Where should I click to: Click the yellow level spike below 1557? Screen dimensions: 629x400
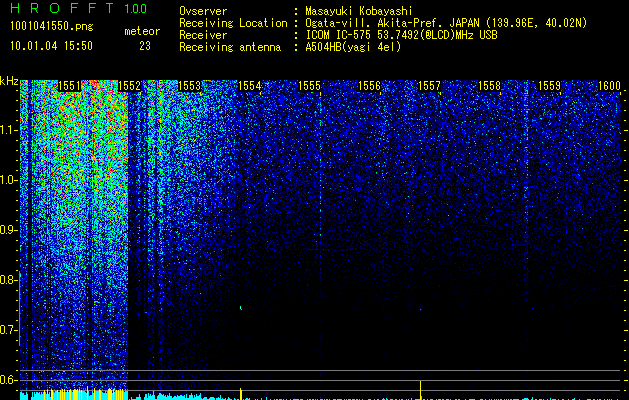click(420, 390)
